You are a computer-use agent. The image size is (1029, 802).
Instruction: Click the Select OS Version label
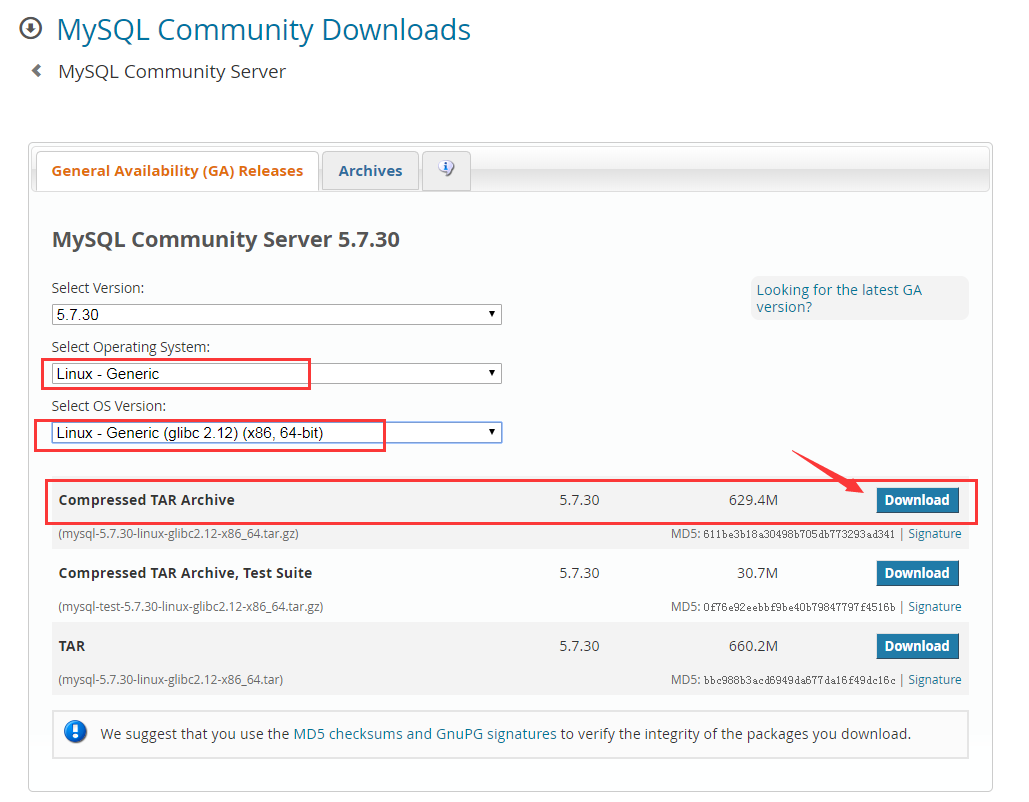(x=108, y=406)
